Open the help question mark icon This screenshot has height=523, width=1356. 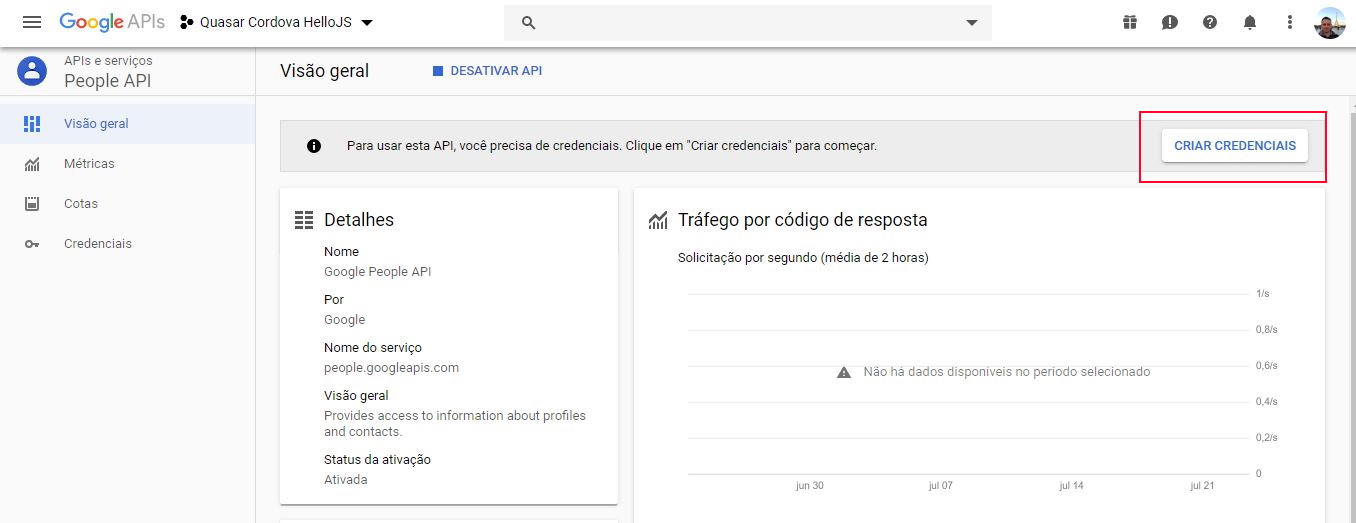point(1210,22)
